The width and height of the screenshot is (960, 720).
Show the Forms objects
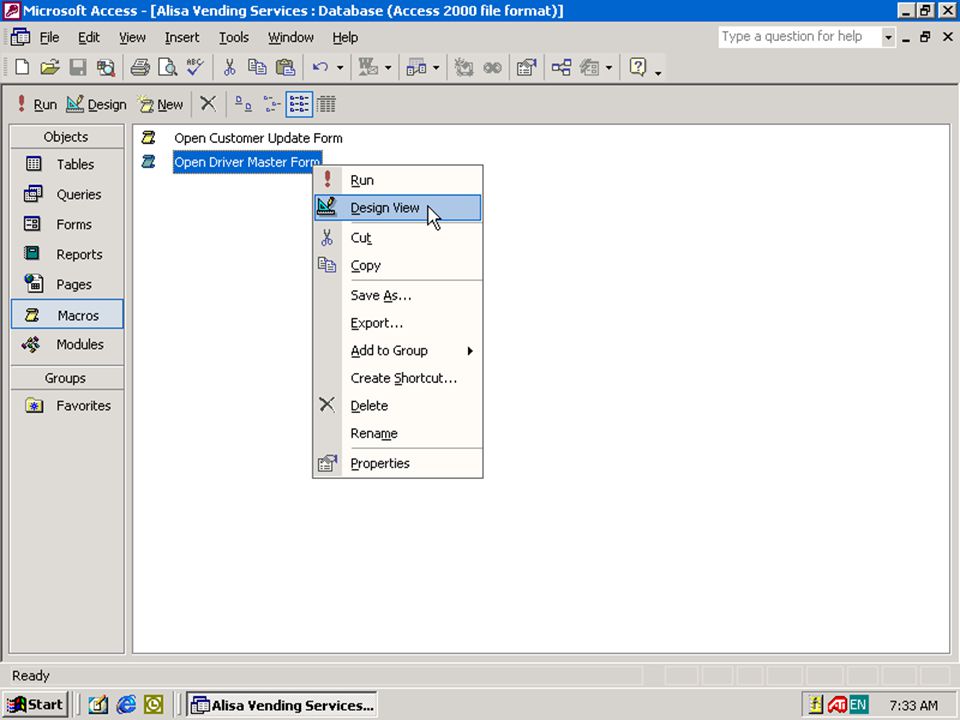point(67,225)
